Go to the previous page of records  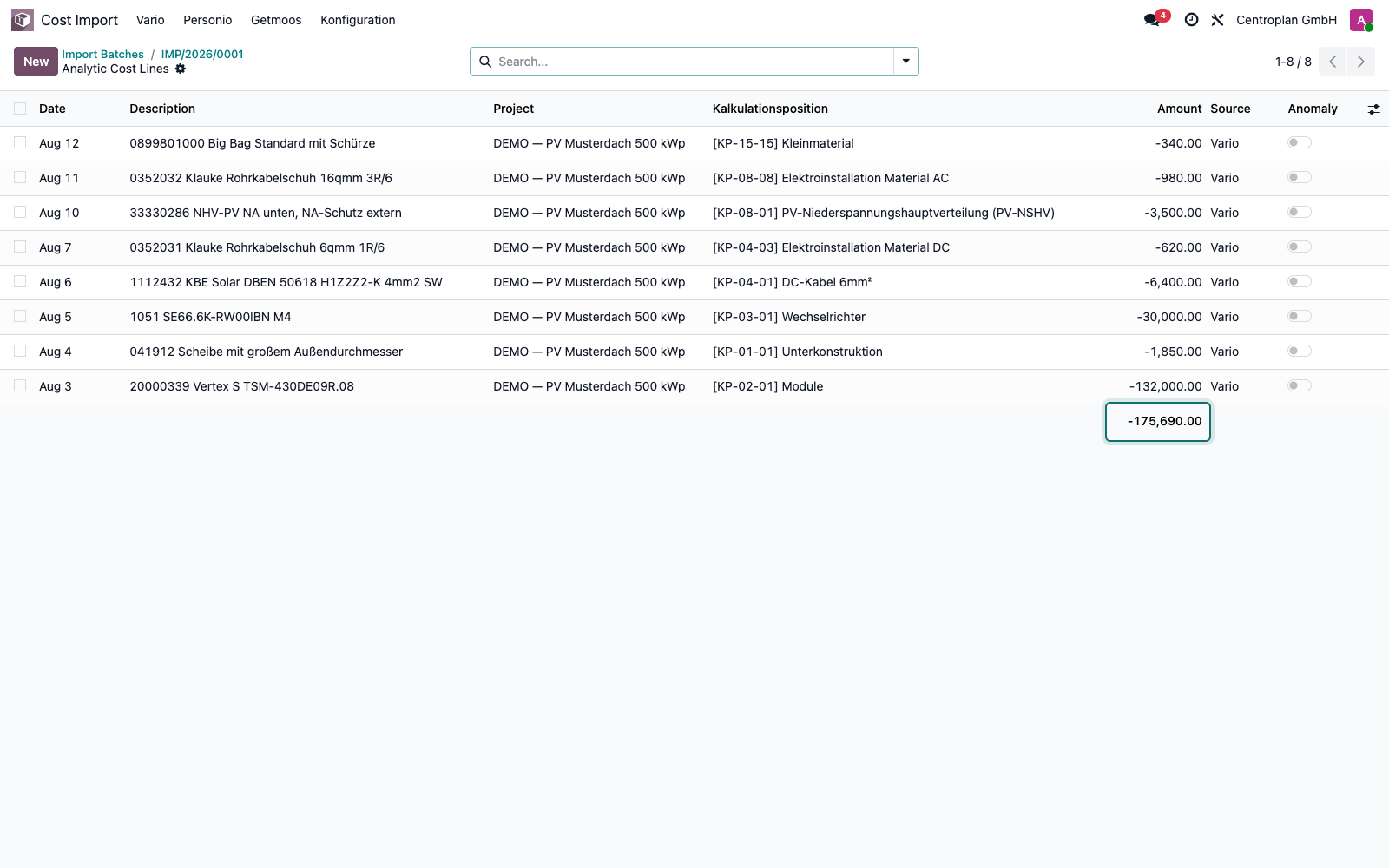(x=1333, y=62)
